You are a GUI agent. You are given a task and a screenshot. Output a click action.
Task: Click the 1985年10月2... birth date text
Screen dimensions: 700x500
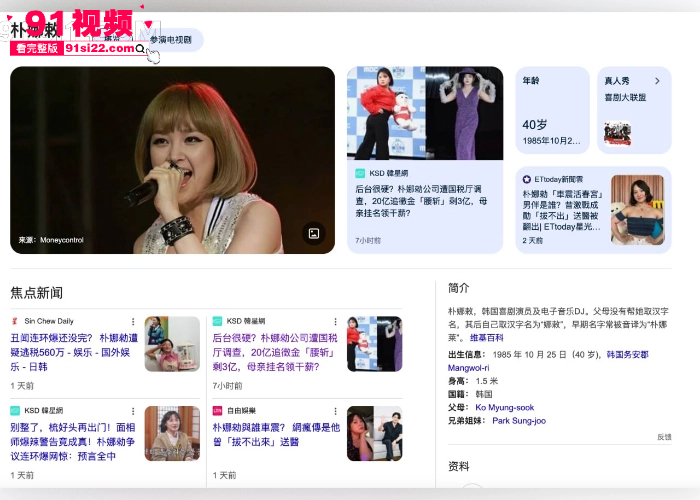551,141
